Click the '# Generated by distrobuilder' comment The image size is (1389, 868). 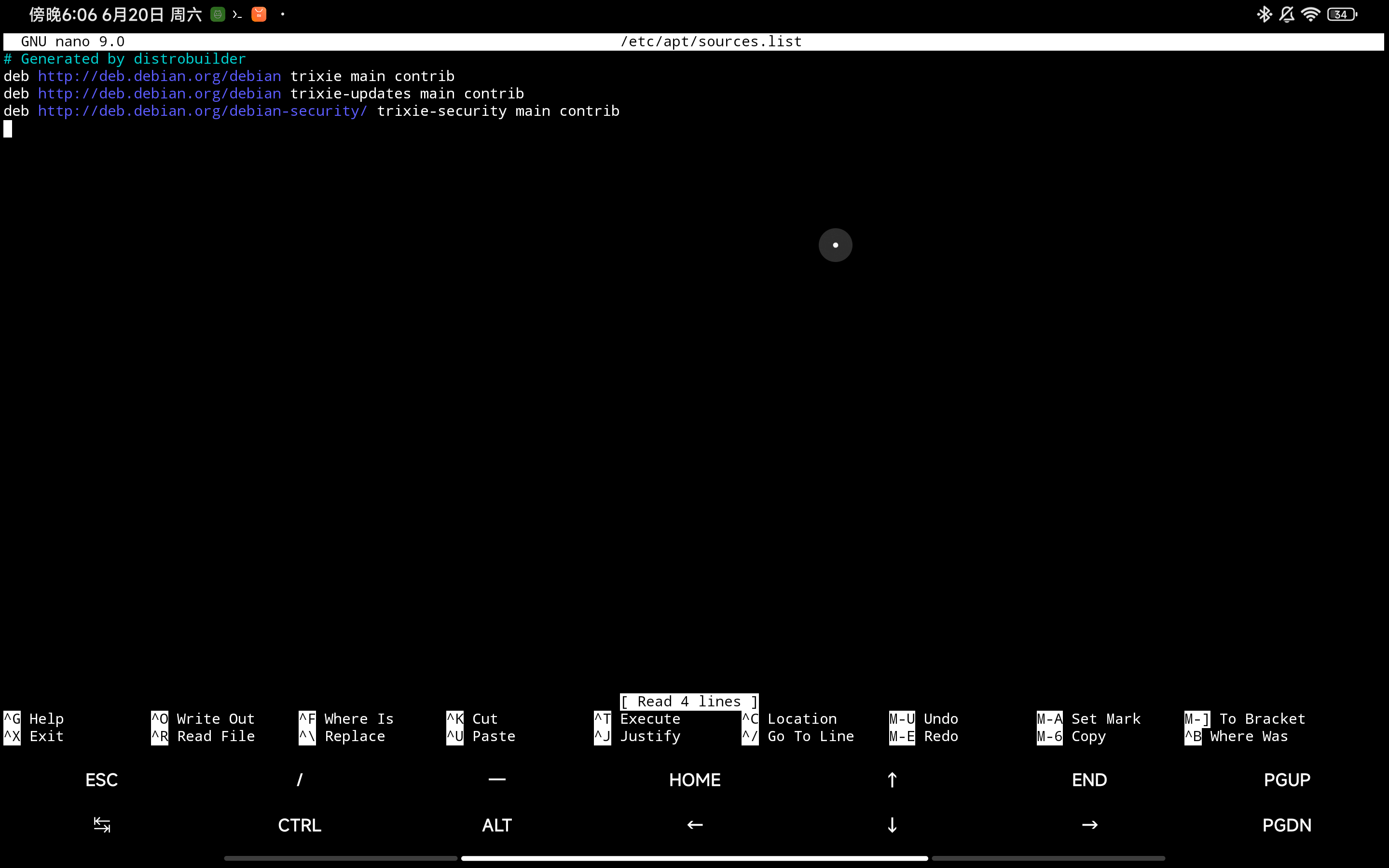pos(125,59)
